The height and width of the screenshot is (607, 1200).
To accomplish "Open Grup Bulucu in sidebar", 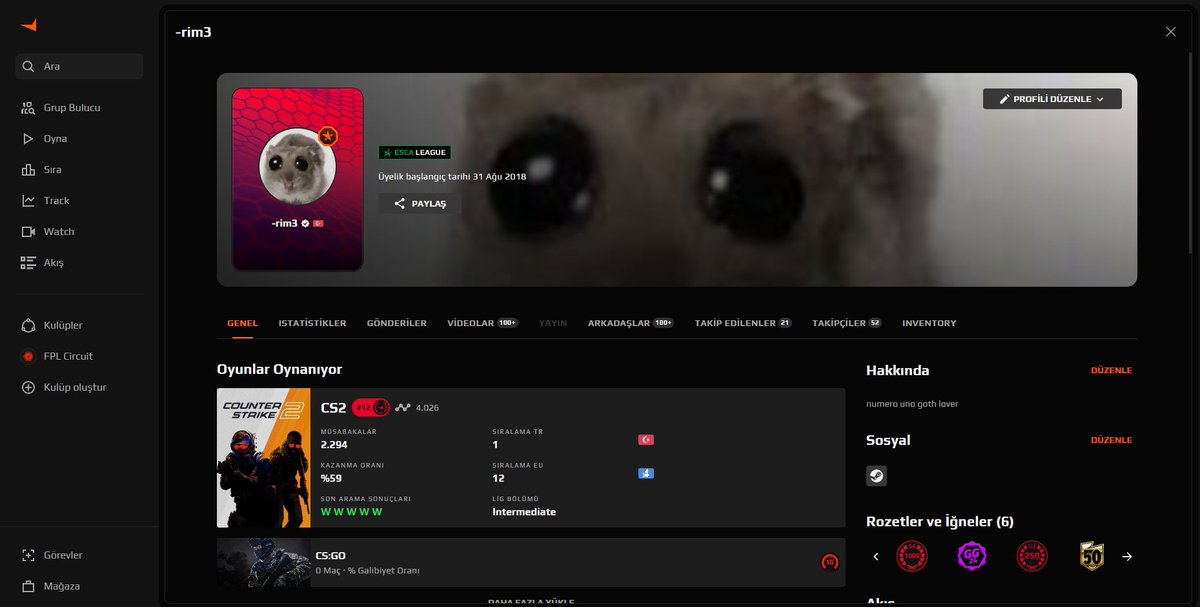I will (x=60, y=107).
